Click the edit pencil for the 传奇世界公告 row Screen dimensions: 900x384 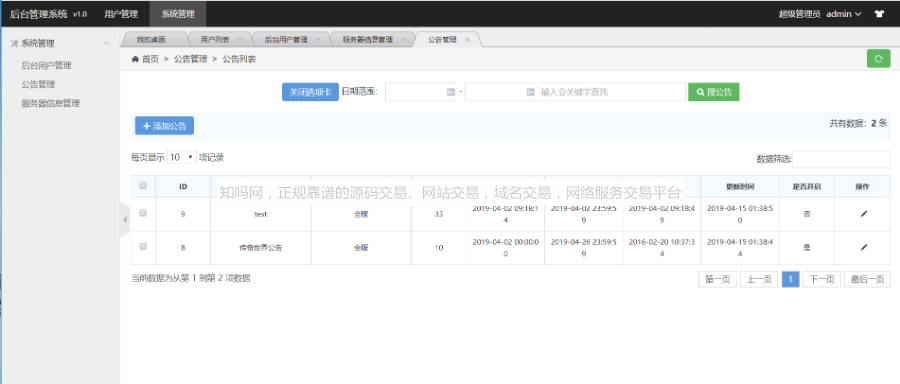point(864,247)
